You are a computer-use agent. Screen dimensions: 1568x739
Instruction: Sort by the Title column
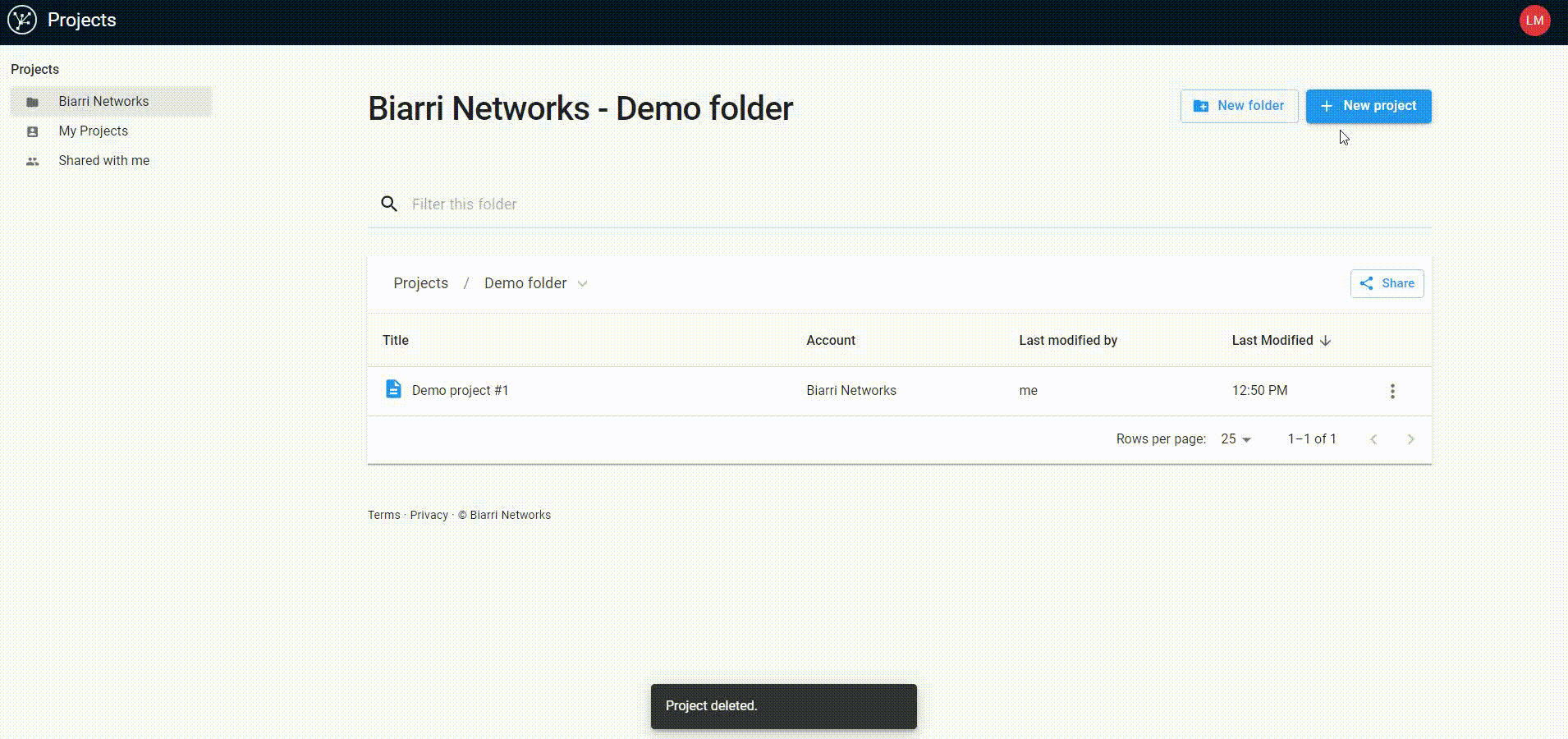pos(395,340)
